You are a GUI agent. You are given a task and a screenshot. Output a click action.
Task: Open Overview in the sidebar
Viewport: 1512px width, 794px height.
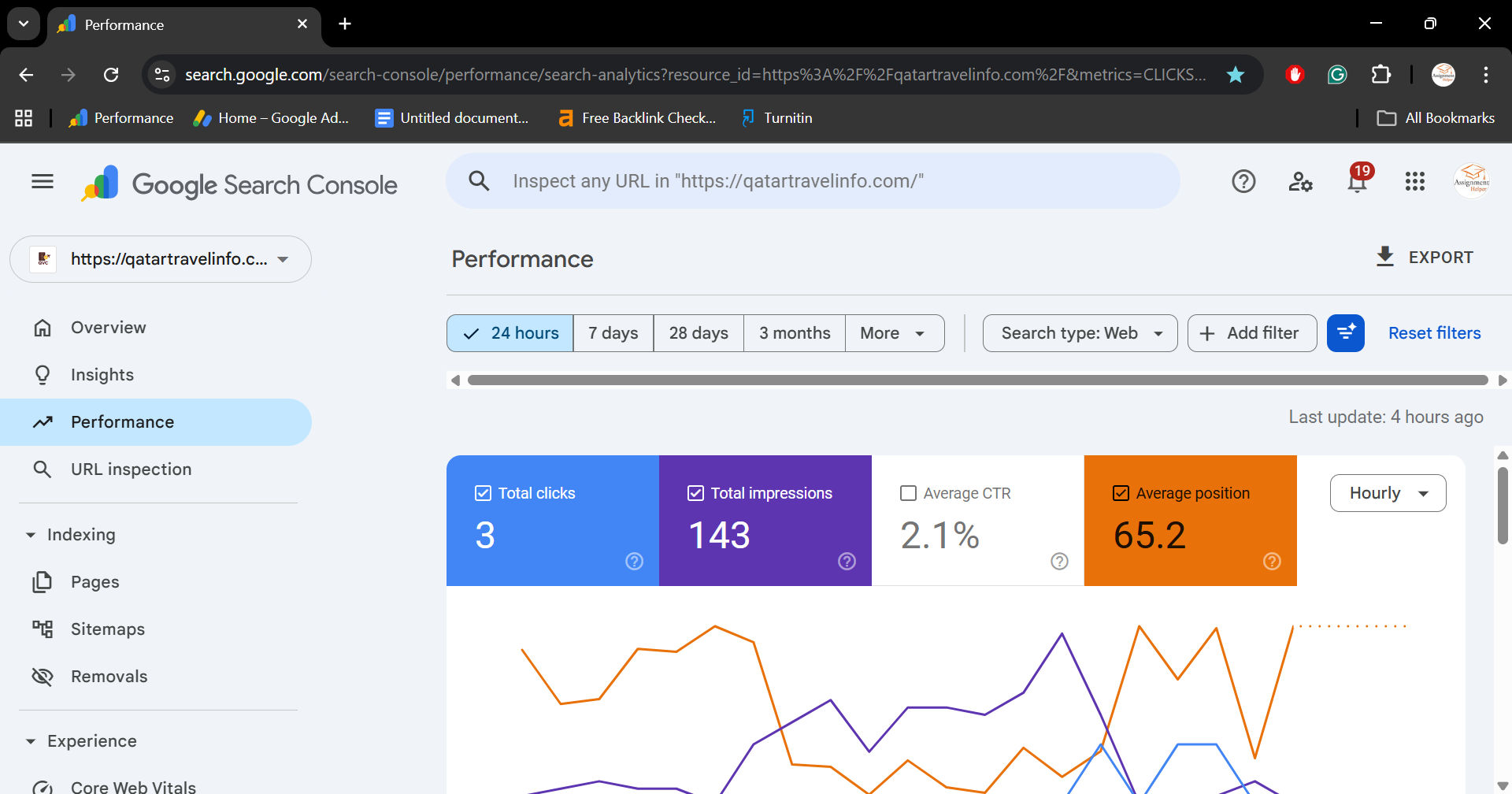156,328
